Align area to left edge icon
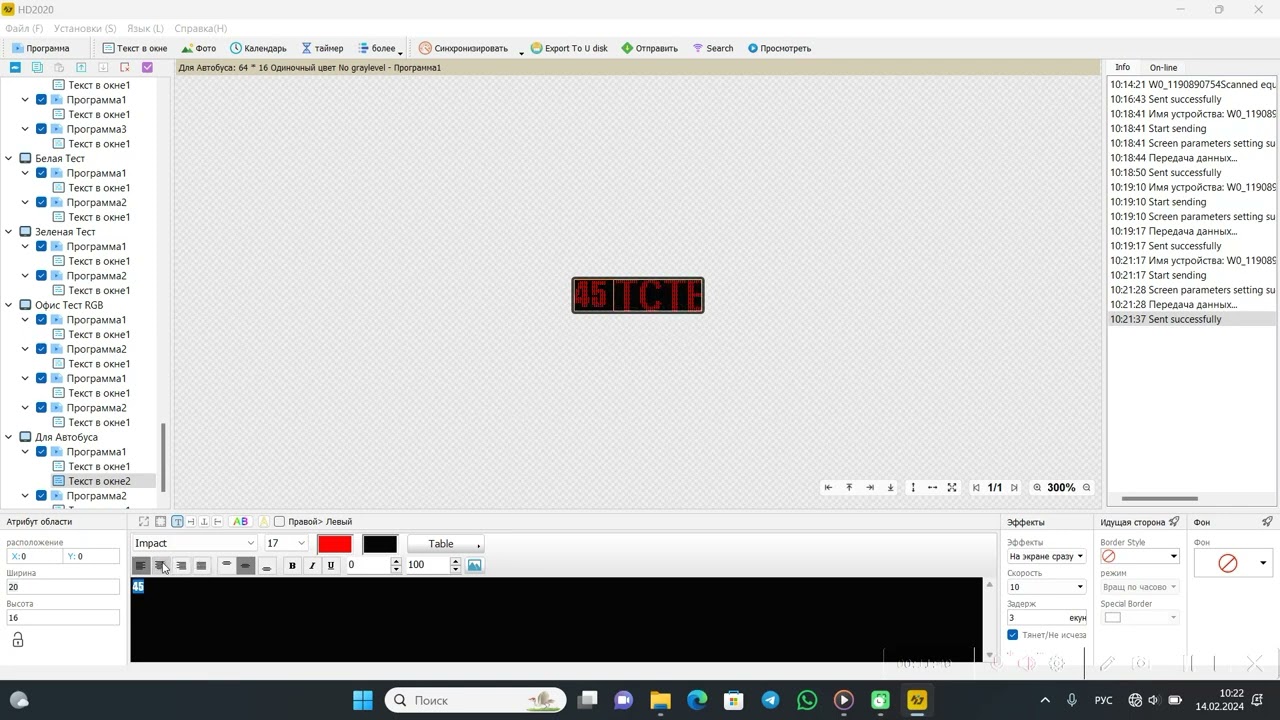This screenshot has width=1280, height=720. coord(828,487)
